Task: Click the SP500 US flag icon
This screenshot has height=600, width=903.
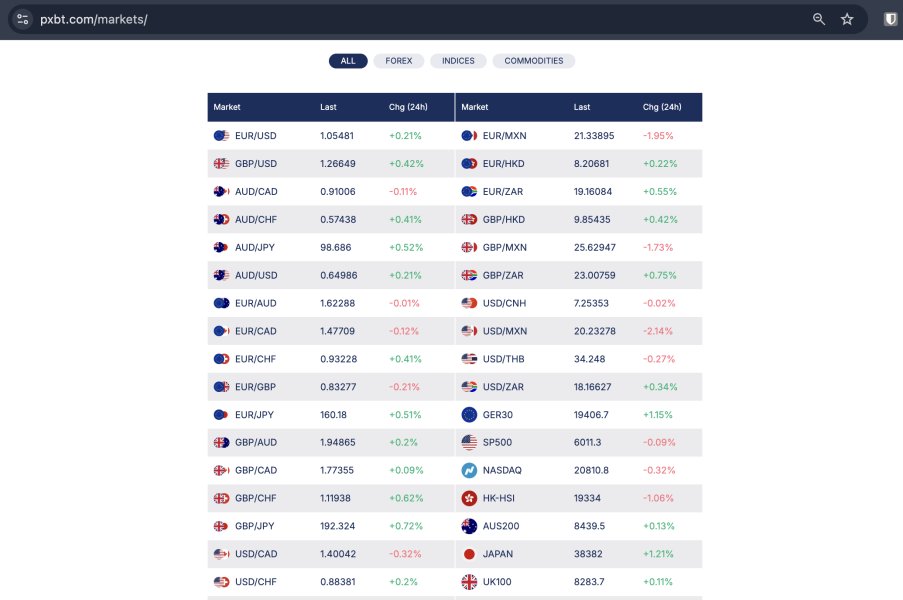Action: point(469,442)
